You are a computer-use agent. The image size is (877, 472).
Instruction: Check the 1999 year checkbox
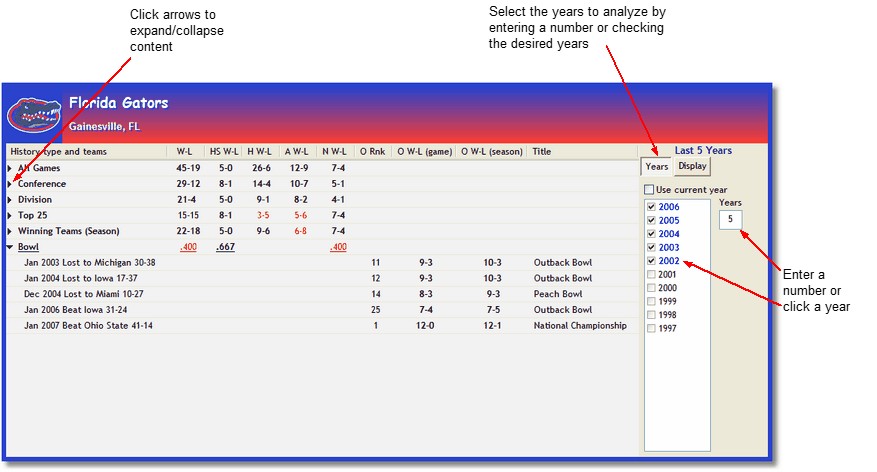click(651, 301)
